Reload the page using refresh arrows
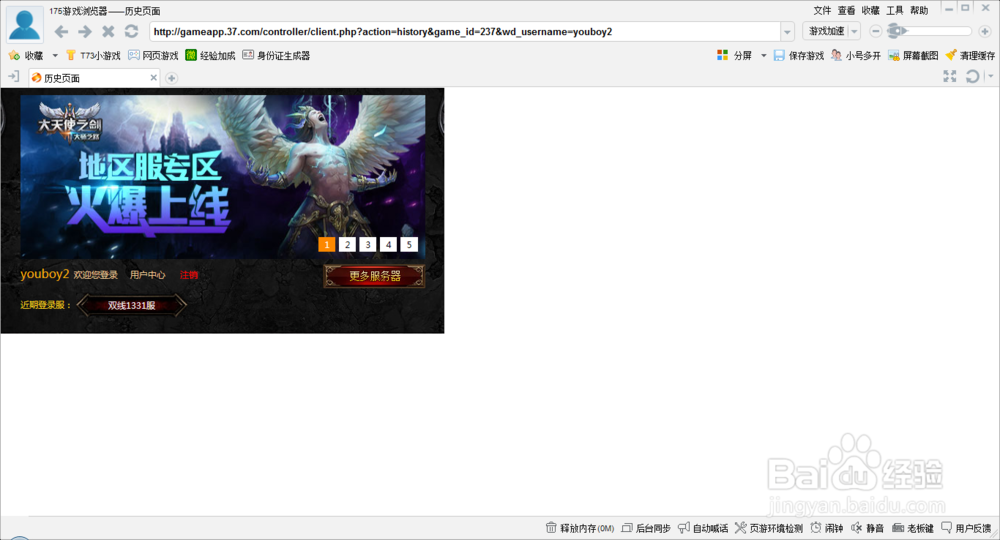This screenshot has height=540, width=1000. point(131,31)
